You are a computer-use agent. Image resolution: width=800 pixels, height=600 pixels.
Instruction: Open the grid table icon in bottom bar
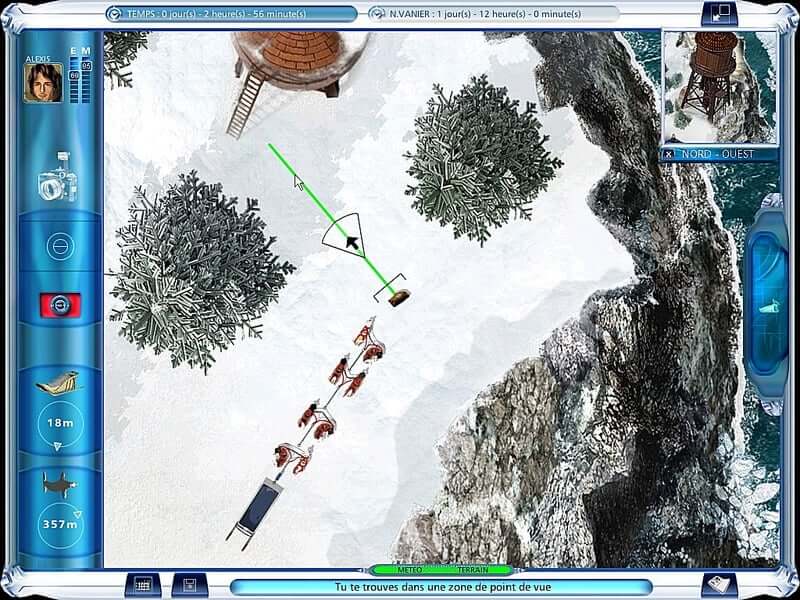click(x=143, y=585)
